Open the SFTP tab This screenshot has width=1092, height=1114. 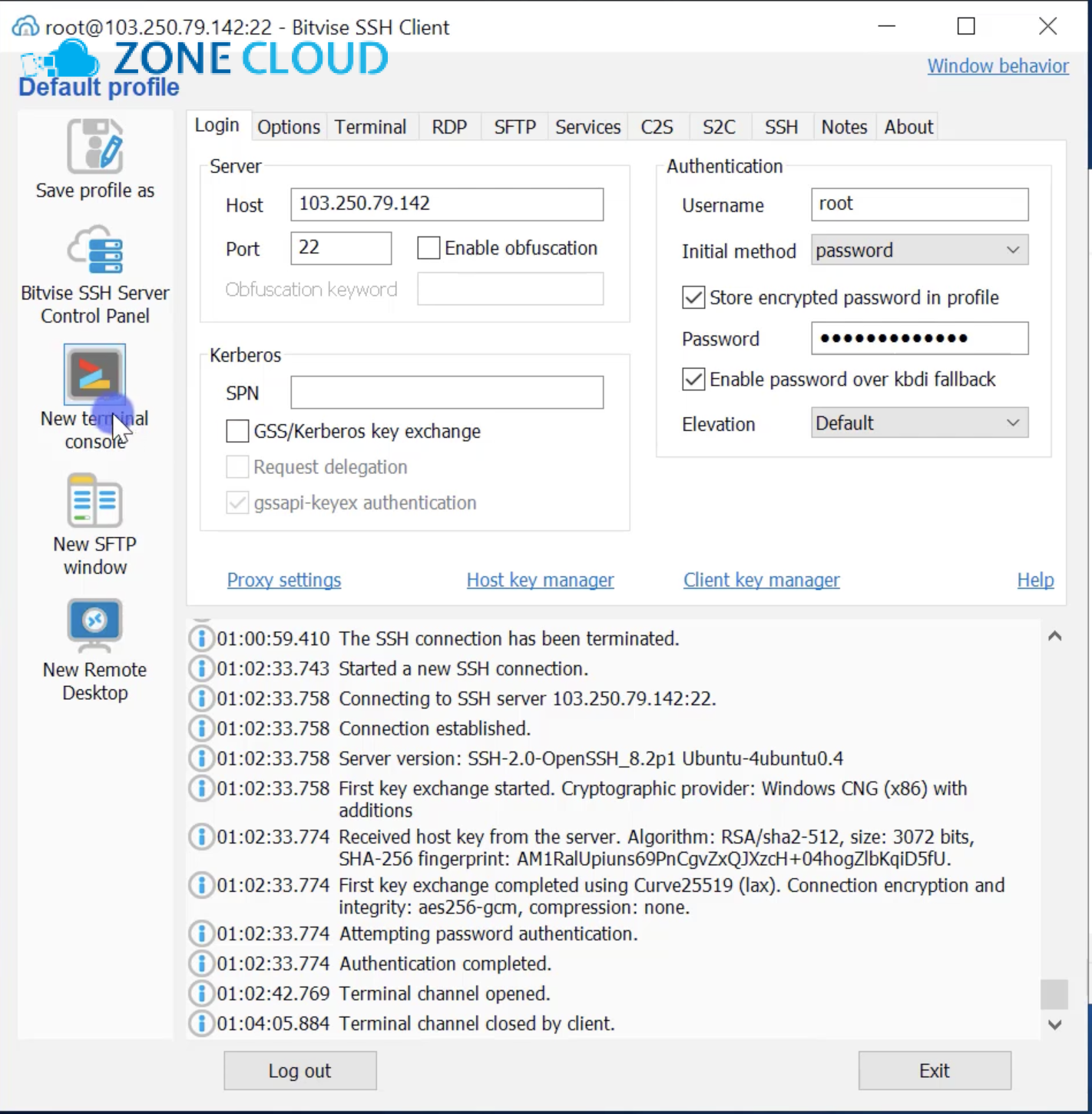[515, 127]
